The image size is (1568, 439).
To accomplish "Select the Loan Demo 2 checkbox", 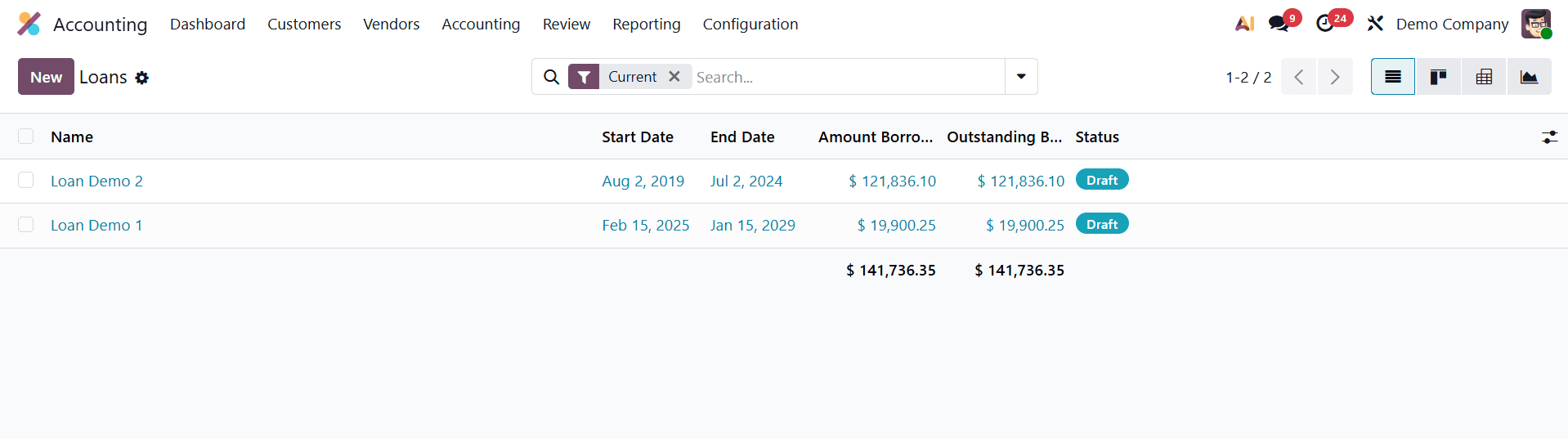I will point(26,180).
